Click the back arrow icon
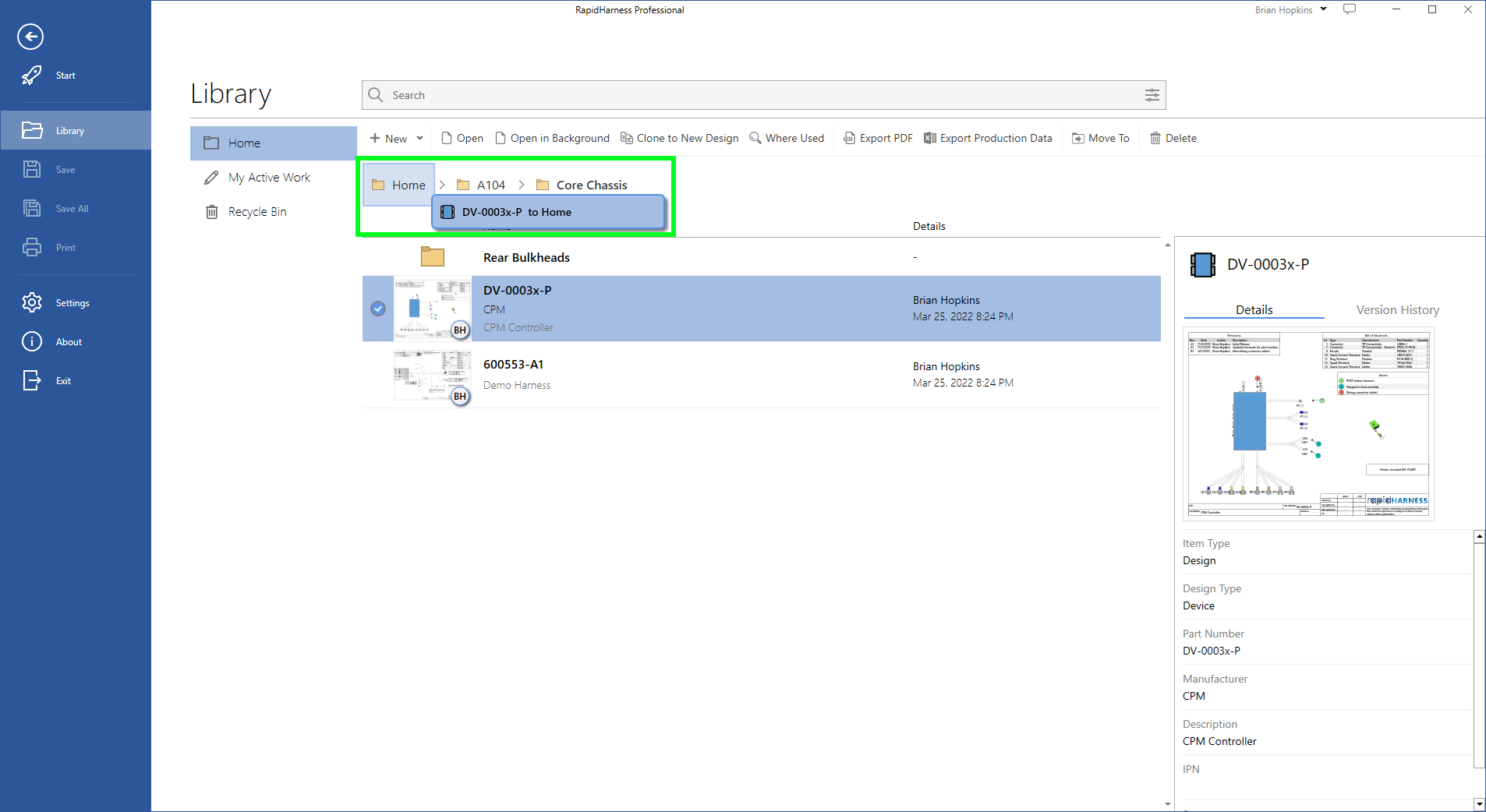This screenshot has width=1486, height=812. point(30,37)
